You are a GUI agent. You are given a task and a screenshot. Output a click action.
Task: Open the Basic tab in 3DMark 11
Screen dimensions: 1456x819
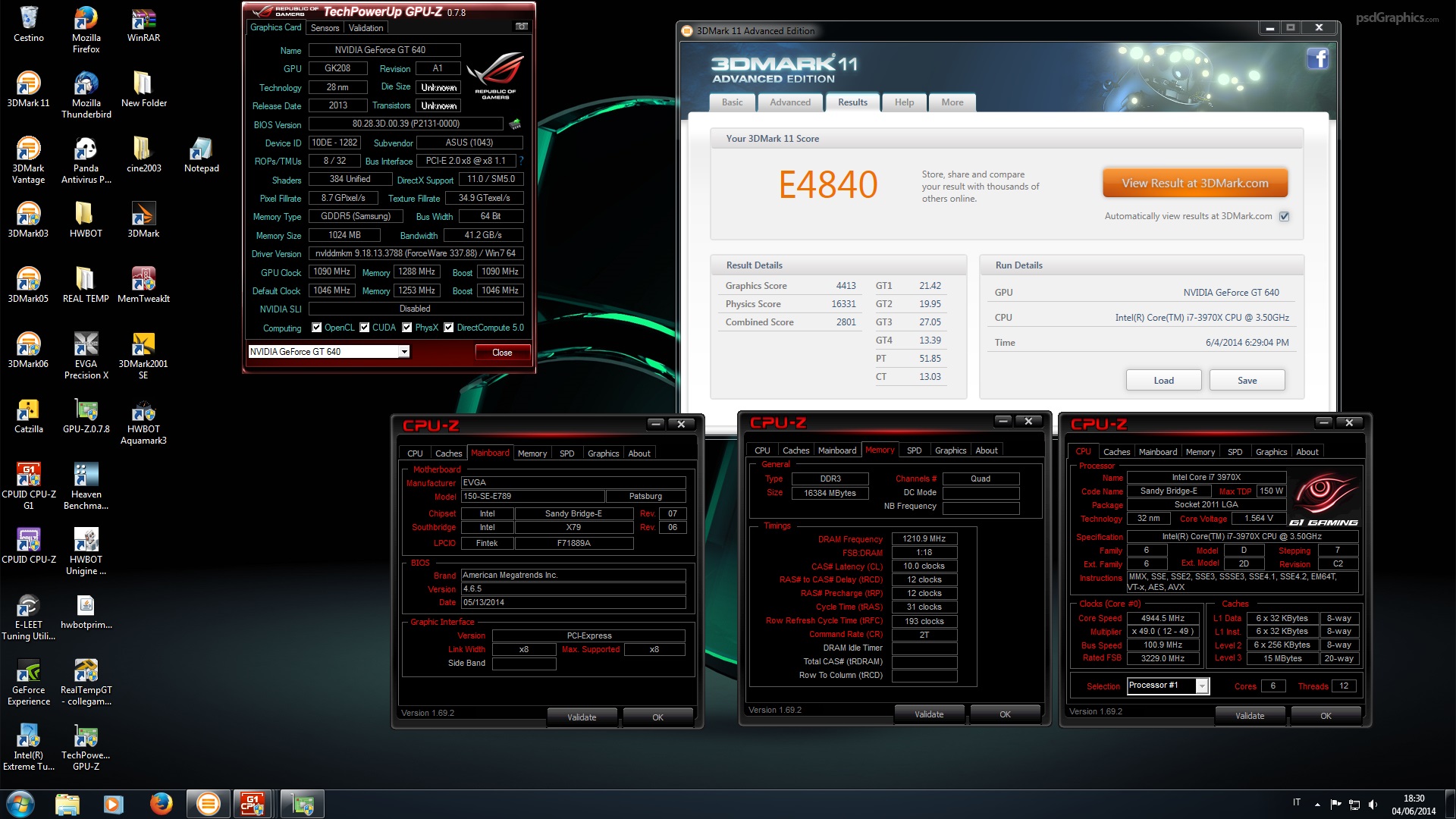tap(732, 102)
